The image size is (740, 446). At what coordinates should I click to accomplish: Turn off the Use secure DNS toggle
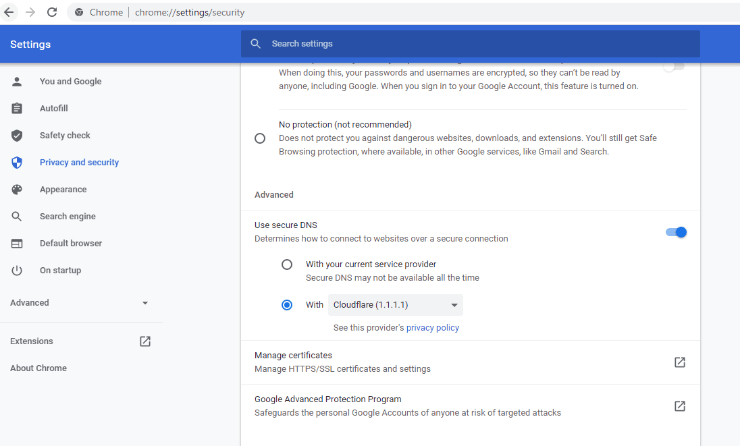click(676, 232)
